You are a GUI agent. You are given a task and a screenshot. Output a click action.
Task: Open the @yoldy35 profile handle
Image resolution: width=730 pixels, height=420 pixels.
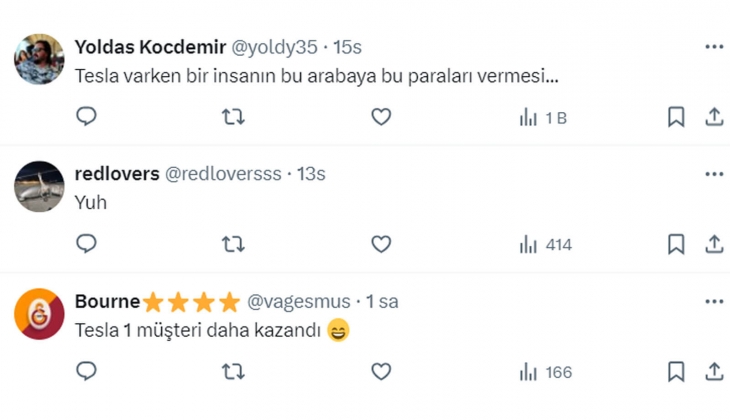277,47
